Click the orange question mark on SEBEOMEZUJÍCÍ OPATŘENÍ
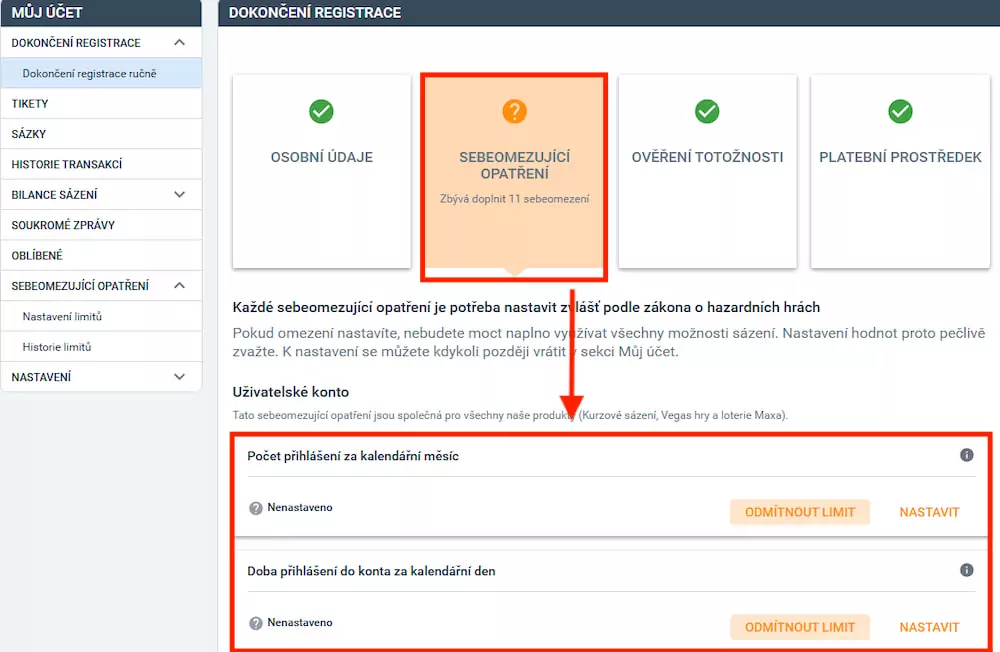 pos(514,112)
